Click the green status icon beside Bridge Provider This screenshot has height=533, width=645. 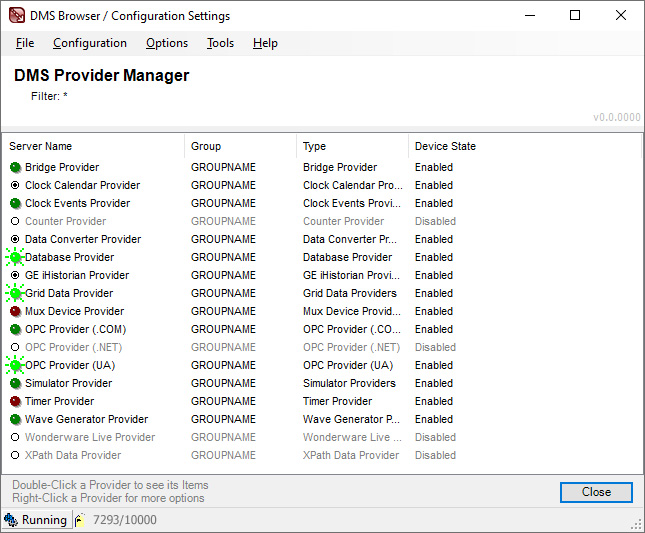(x=15, y=168)
